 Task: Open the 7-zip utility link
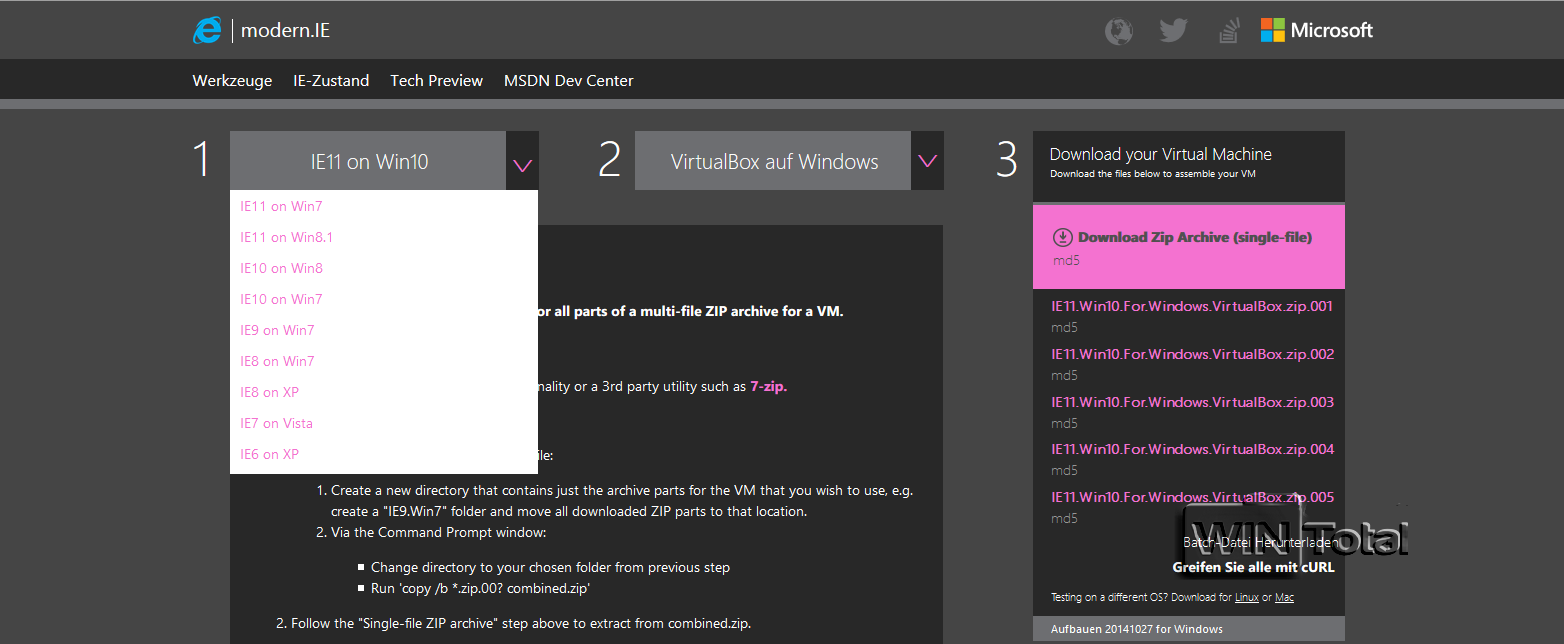768,386
